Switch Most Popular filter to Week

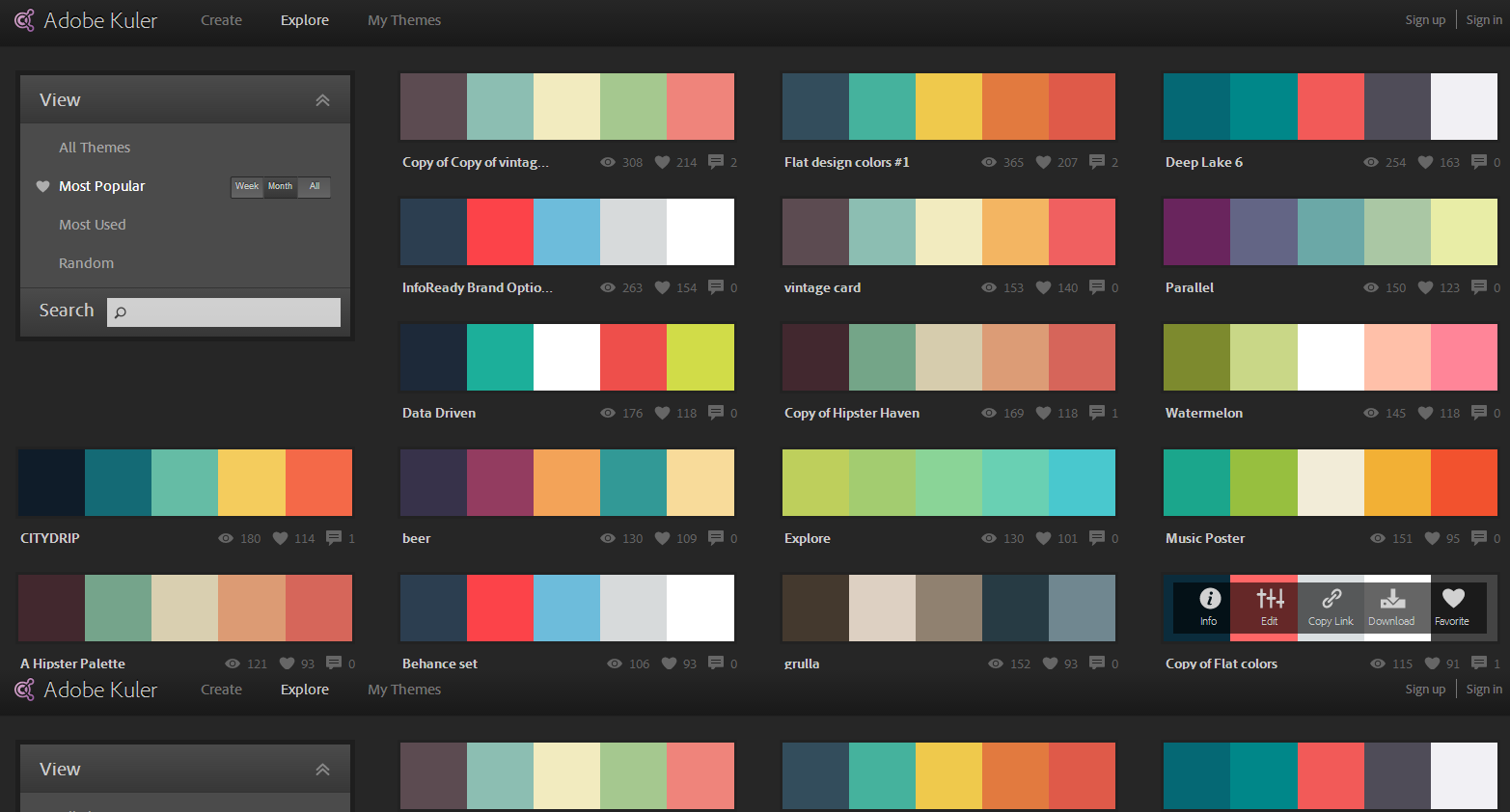[x=247, y=187]
